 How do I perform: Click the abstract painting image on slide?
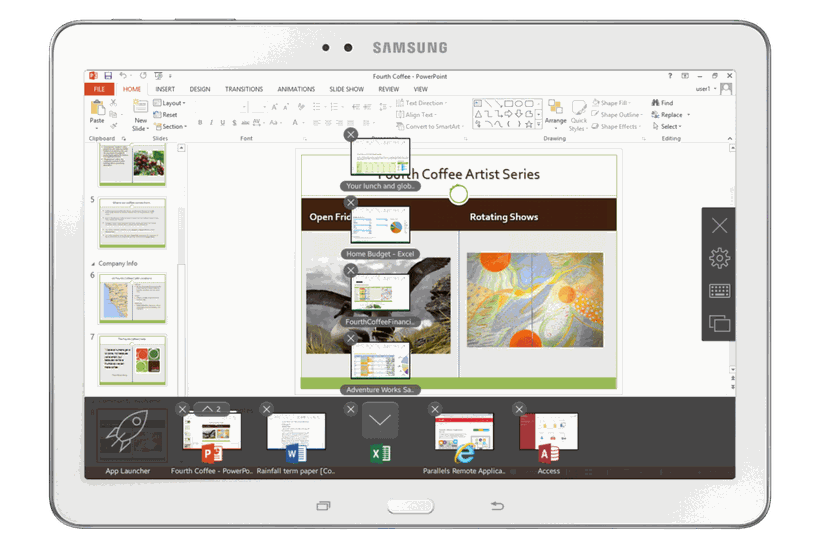click(x=535, y=300)
